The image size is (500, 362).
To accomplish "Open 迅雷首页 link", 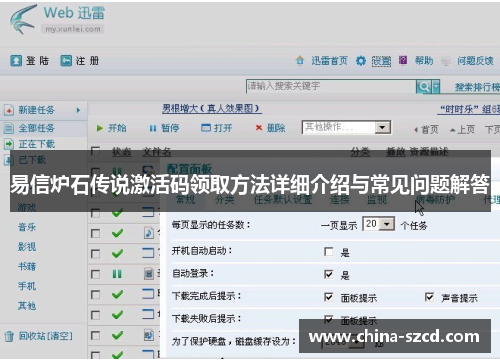I will click(x=329, y=61).
